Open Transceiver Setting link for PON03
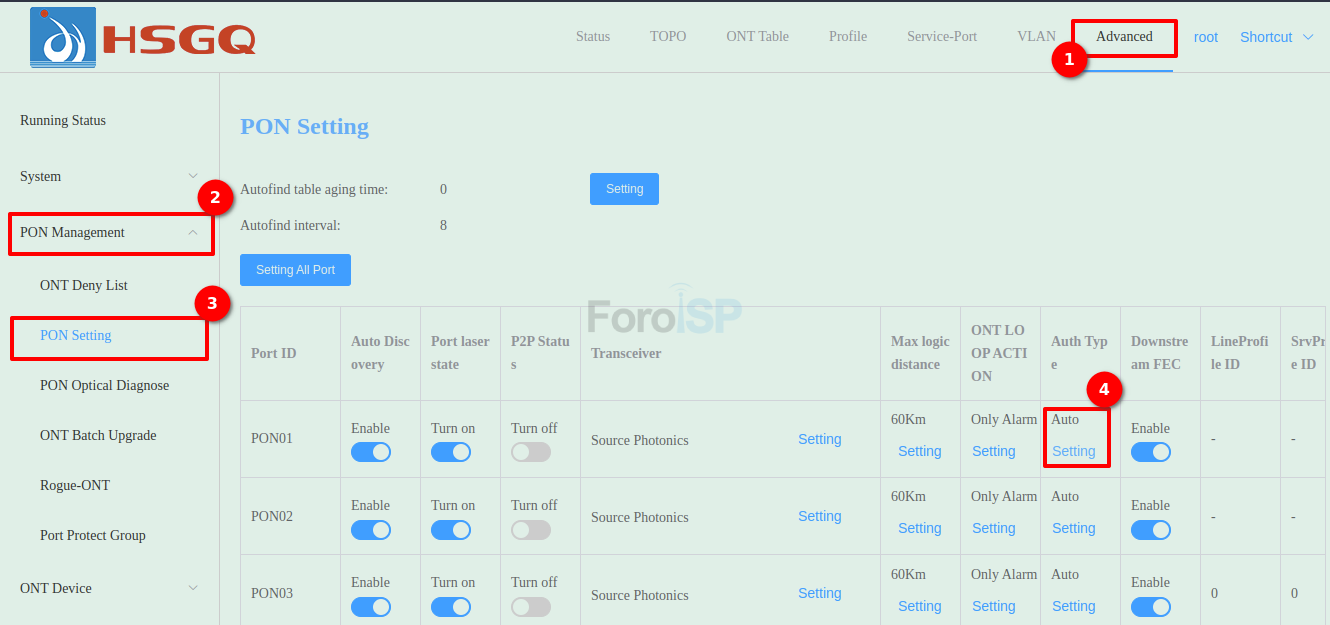Viewport: 1330px width, 625px height. 819,593
